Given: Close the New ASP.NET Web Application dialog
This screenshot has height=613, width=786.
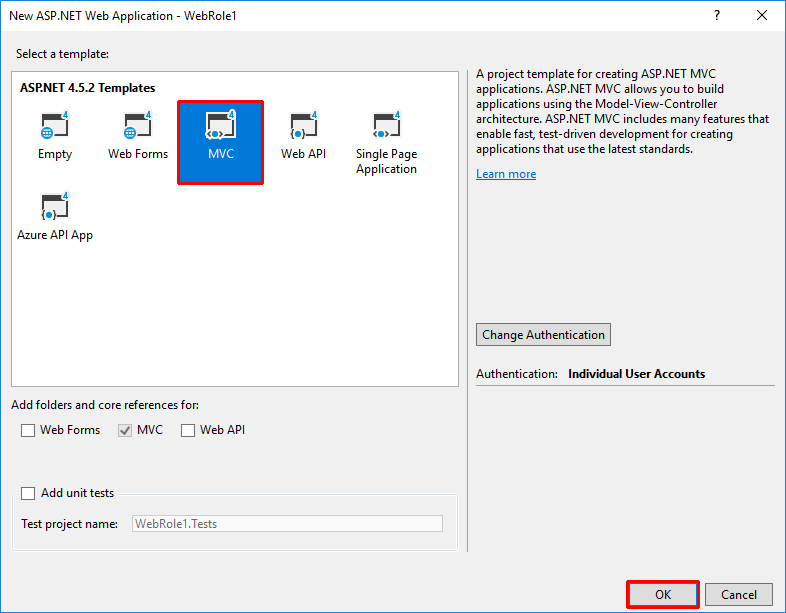Looking at the screenshot, I should pos(762,16).
